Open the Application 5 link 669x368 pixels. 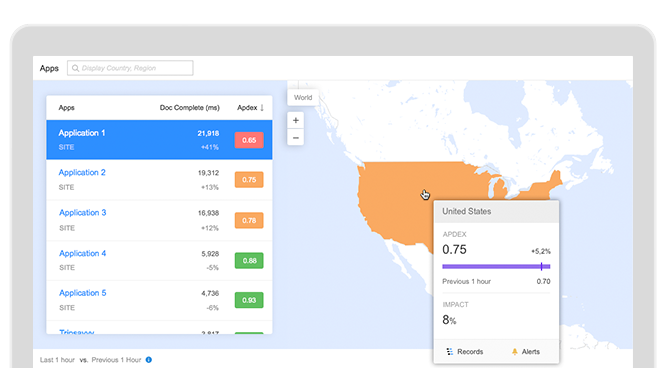82,293
